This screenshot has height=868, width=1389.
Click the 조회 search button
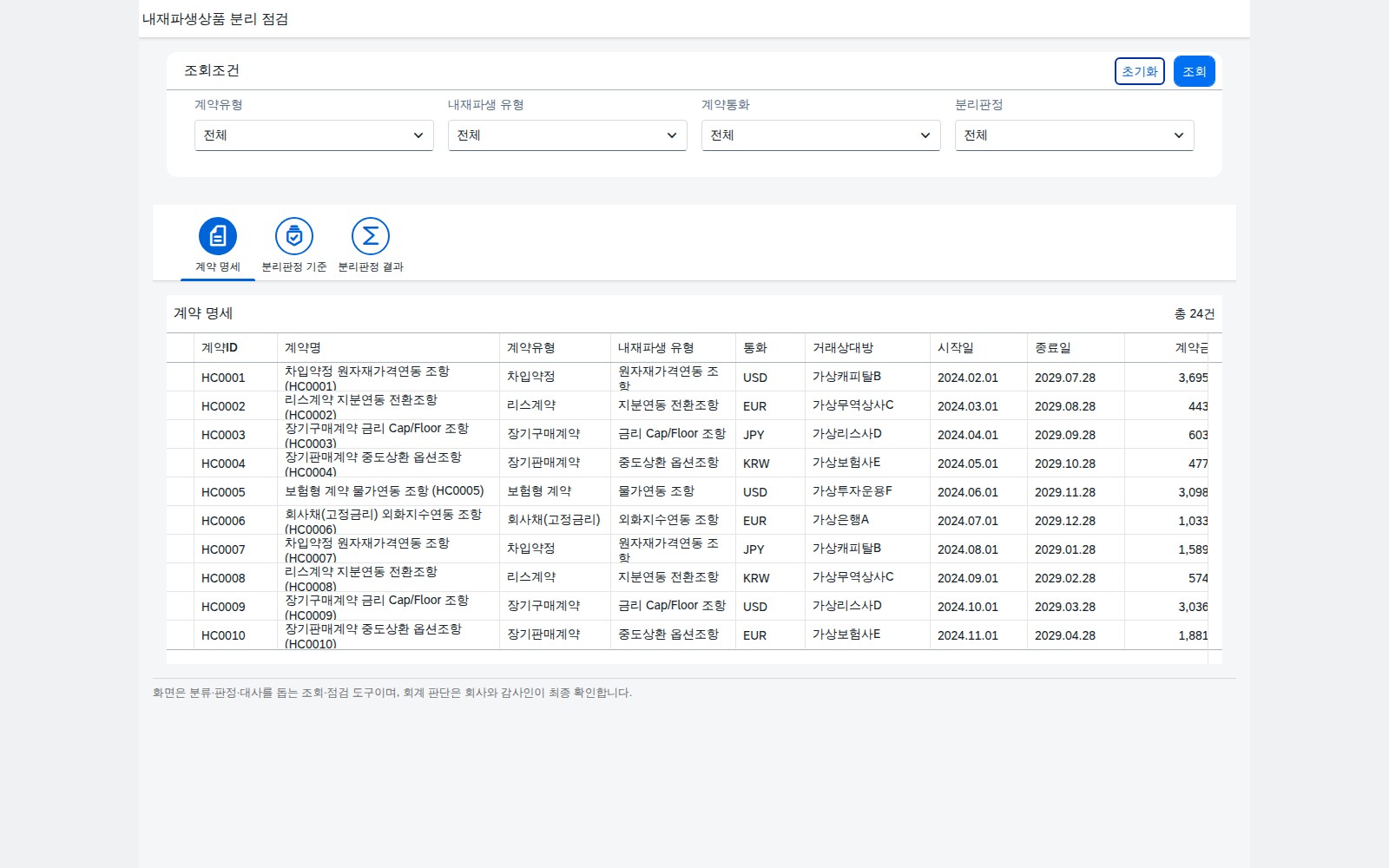click(x=1195, y=71)
